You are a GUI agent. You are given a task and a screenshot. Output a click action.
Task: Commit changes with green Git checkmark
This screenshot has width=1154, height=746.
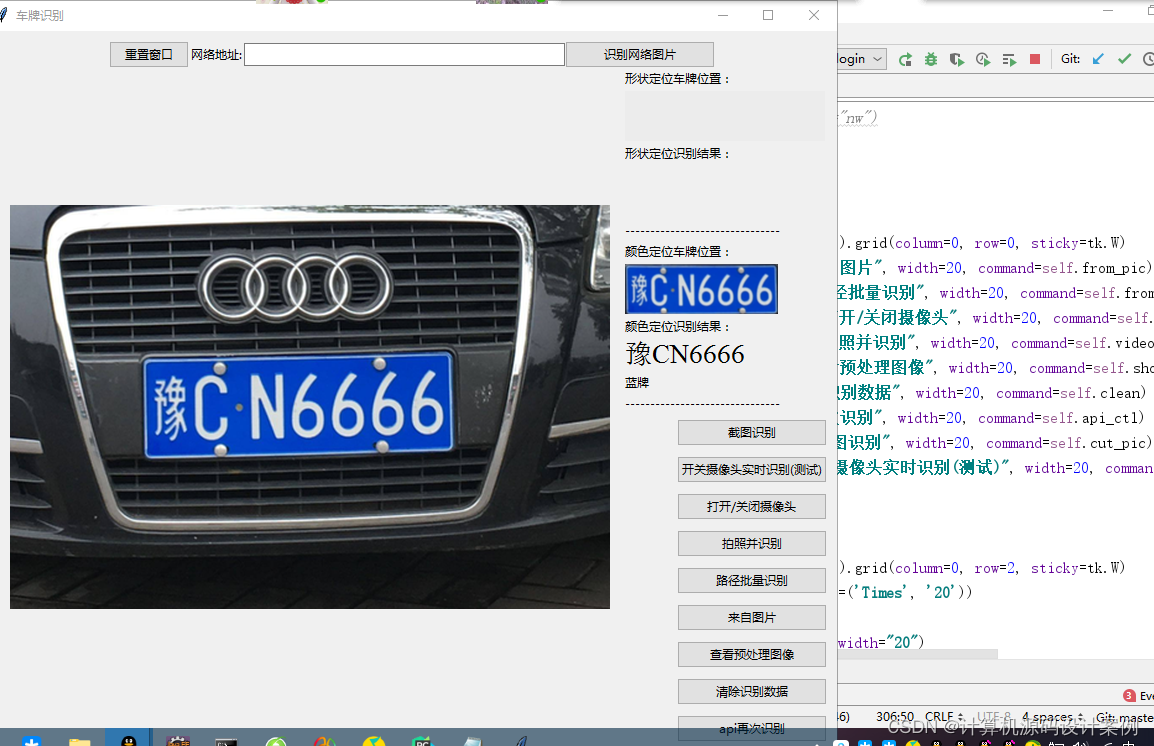click(1124, 59)
